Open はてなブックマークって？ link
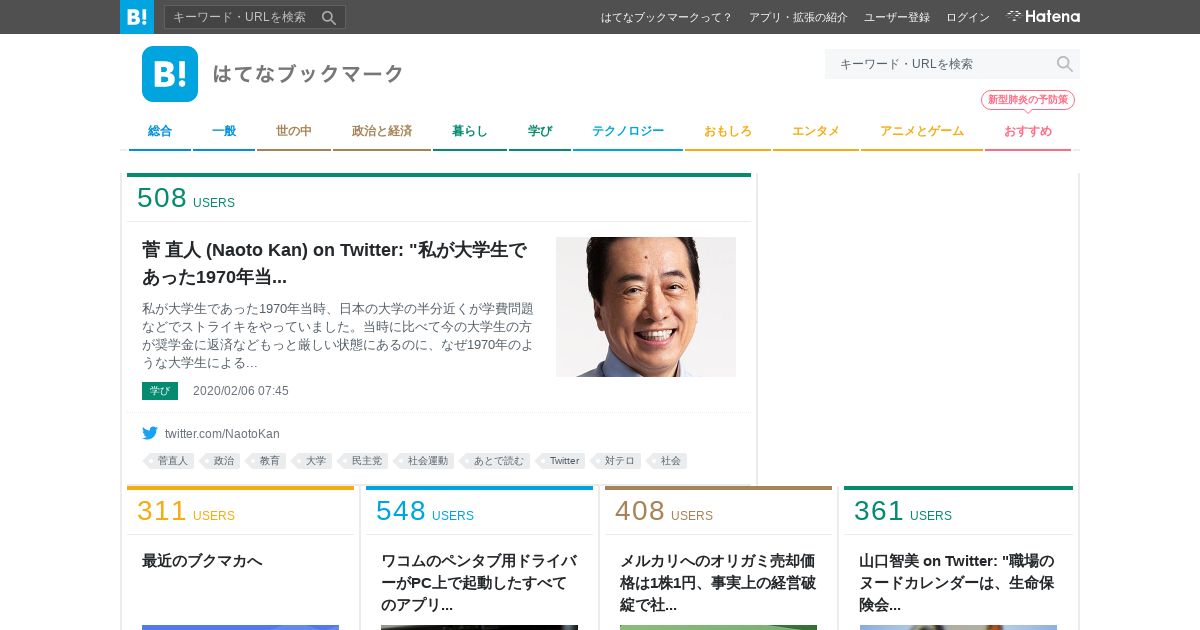Image resolution: width=1200 pixels, height=630 pixels. point(667,17)
